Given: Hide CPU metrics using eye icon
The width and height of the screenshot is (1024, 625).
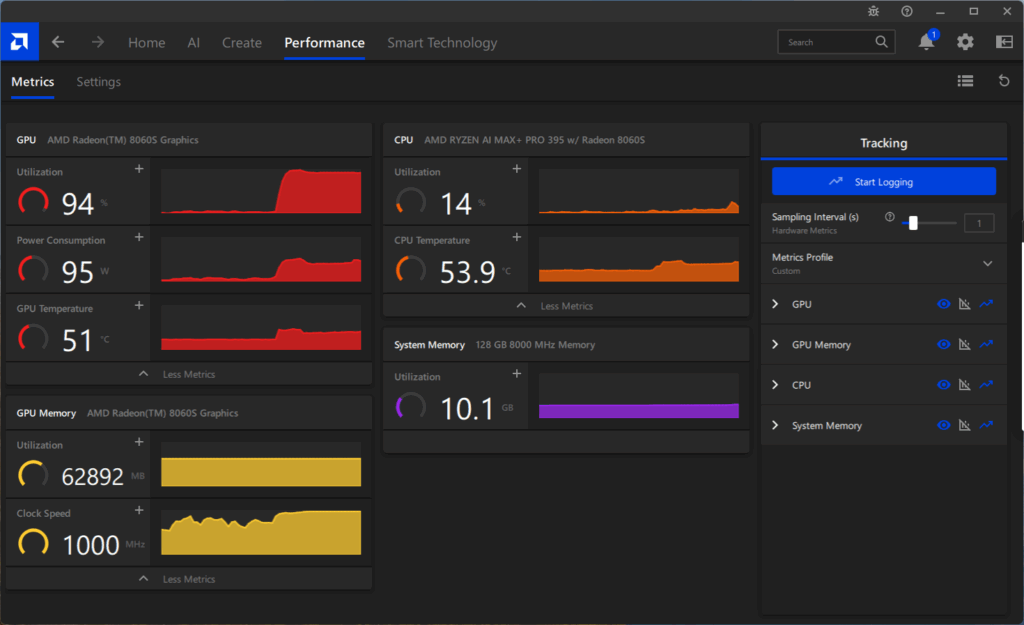Looking at the screenshot, I should click(943, 385).
